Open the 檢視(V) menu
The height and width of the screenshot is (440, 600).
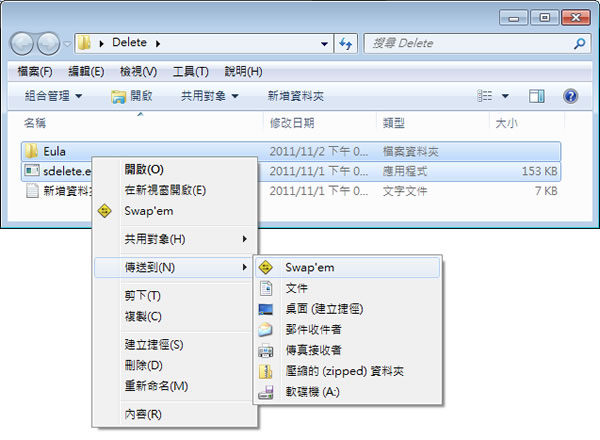[139, 72]
